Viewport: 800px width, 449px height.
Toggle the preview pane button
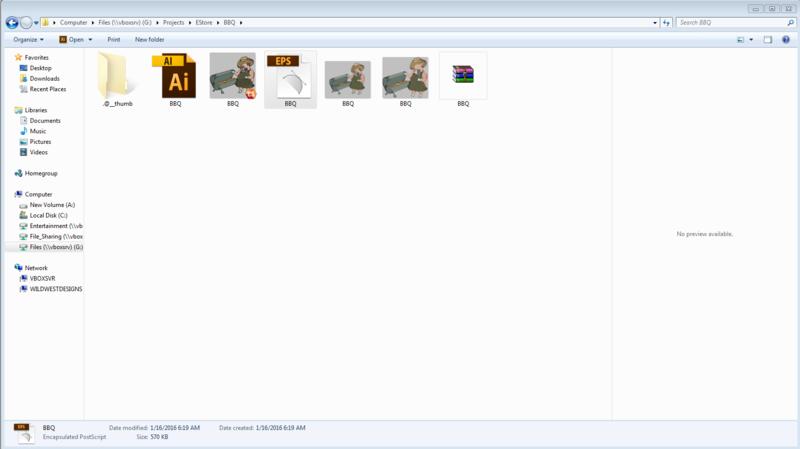768,39
